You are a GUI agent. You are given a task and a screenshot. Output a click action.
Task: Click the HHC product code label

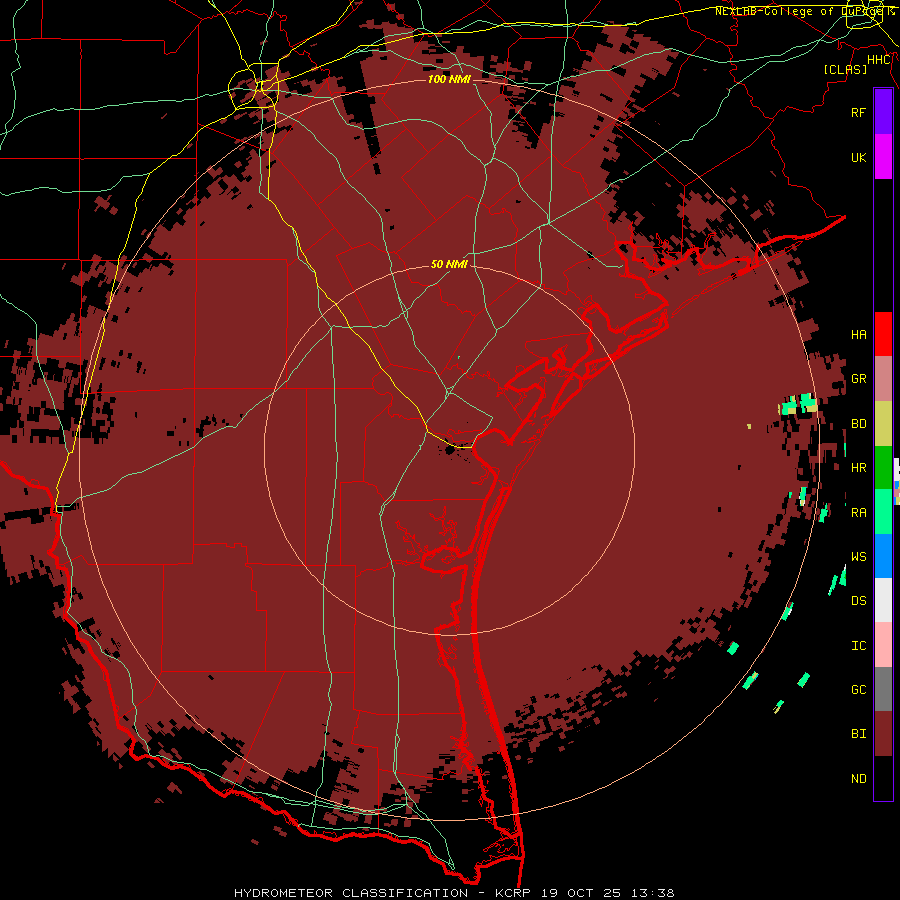[x=879, y=60]
